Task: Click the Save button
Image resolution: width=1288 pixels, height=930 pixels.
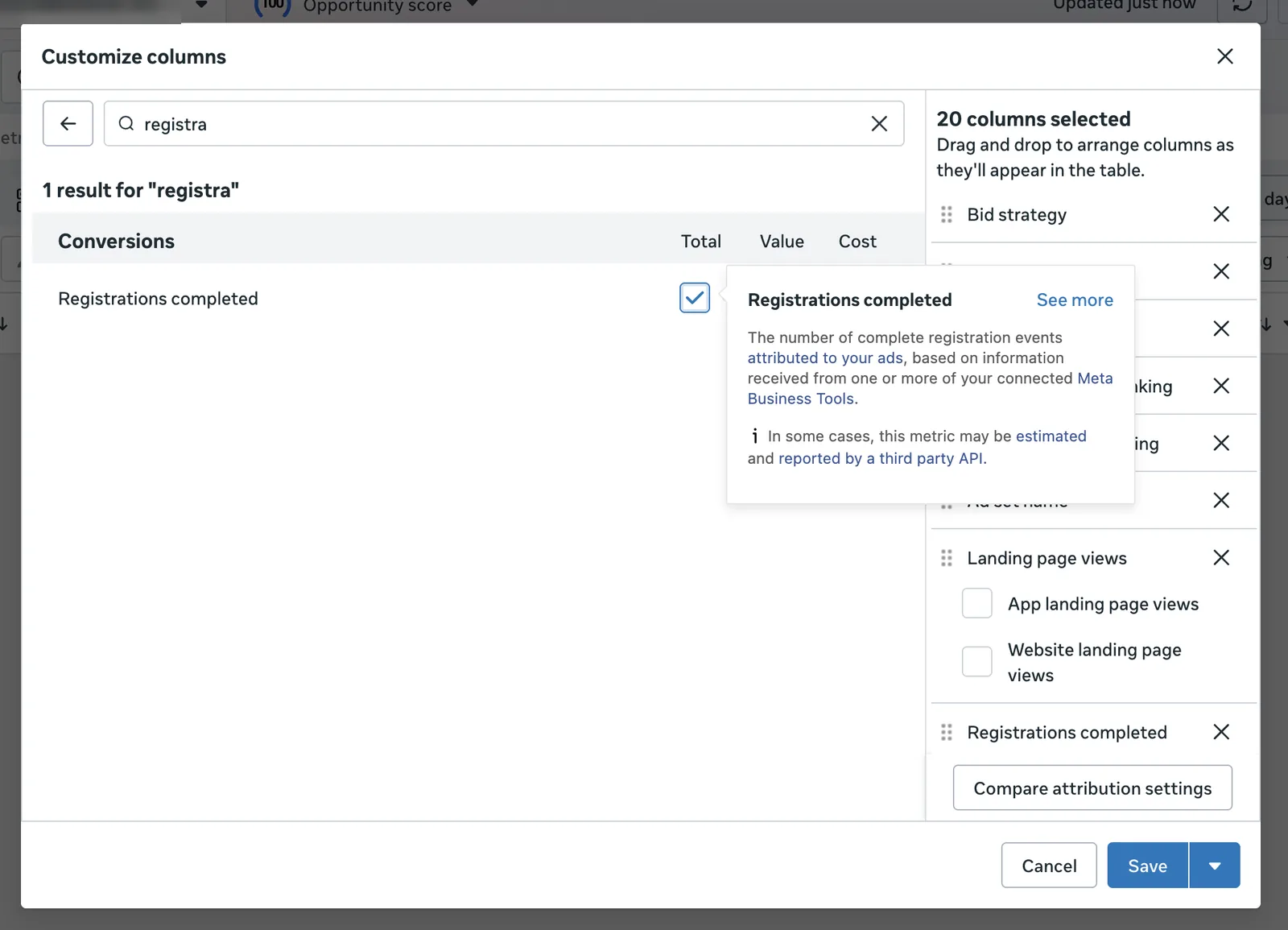Action: pos(1148,866)
